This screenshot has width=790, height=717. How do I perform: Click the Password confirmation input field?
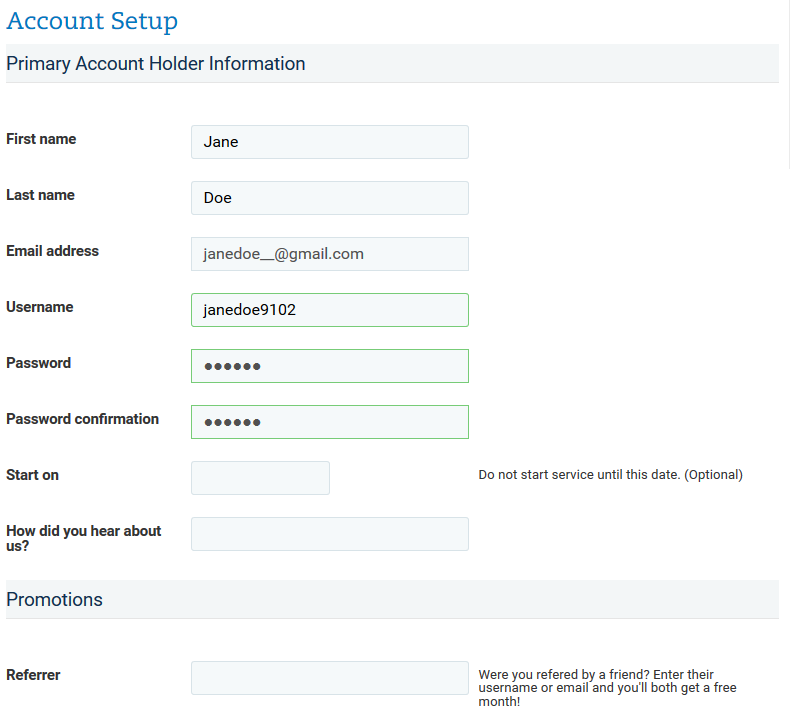pyautogui.click(x=330, y=422)
